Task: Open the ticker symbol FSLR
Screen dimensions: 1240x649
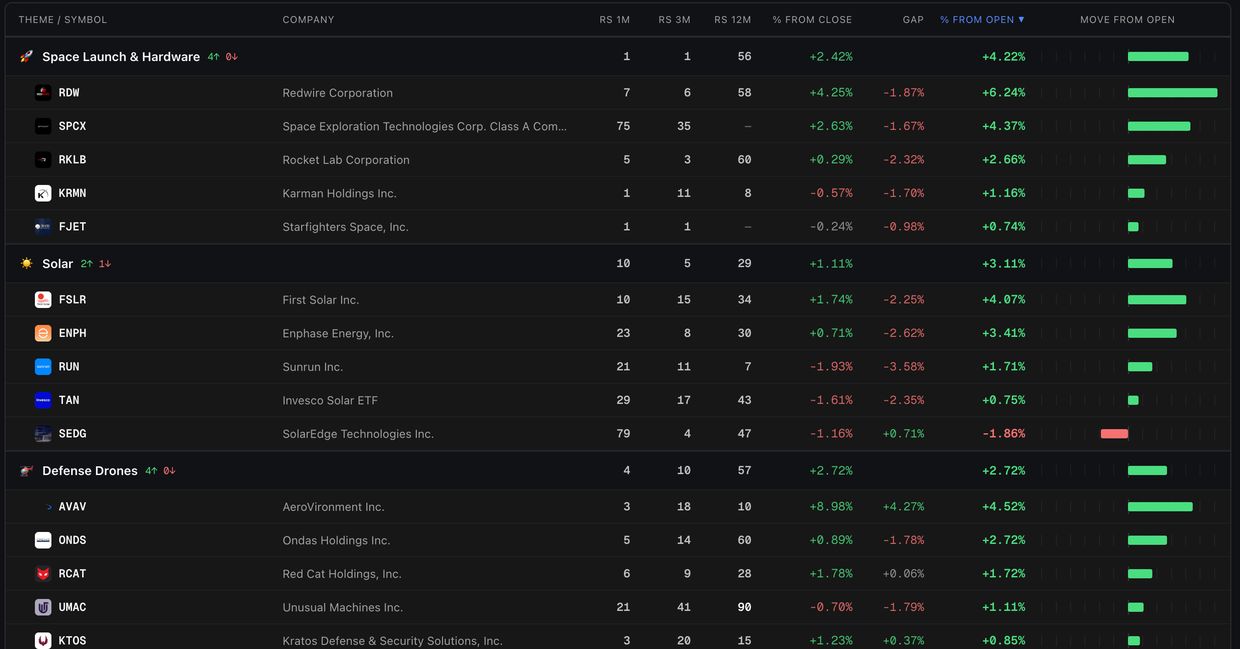Action: click(x=73, y=300)
